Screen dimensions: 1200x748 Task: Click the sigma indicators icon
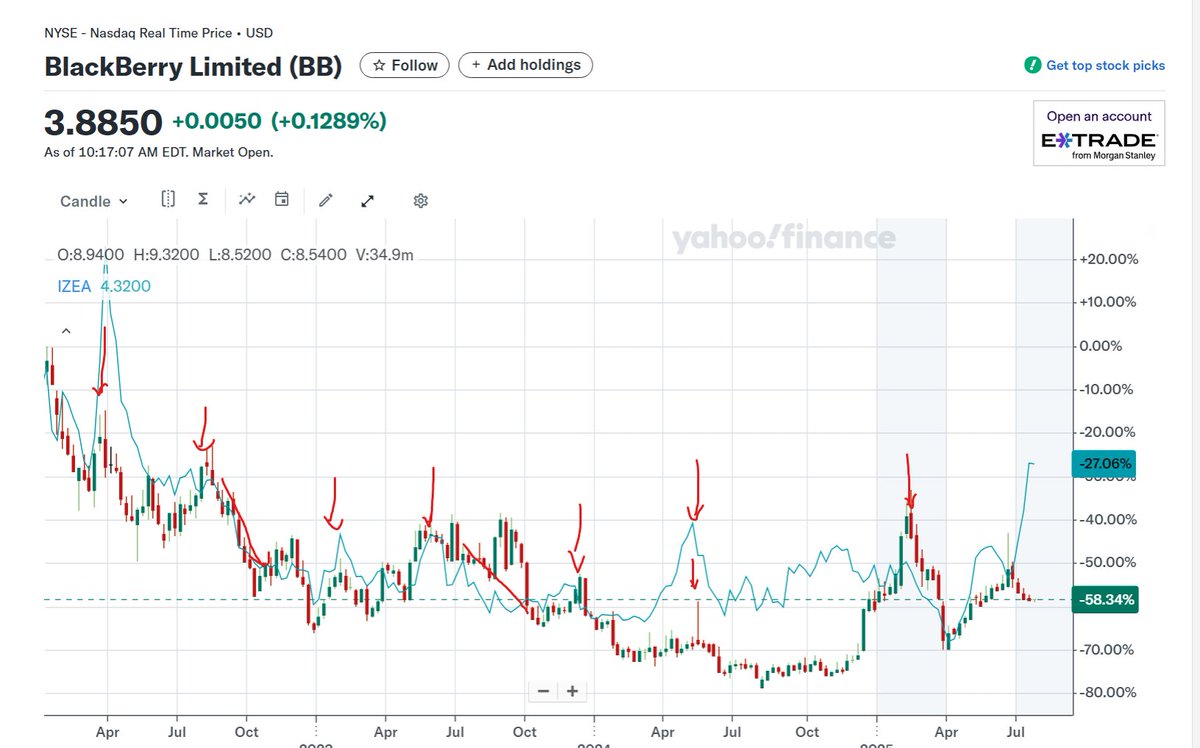pyautogui.click(x=203, y=200)
